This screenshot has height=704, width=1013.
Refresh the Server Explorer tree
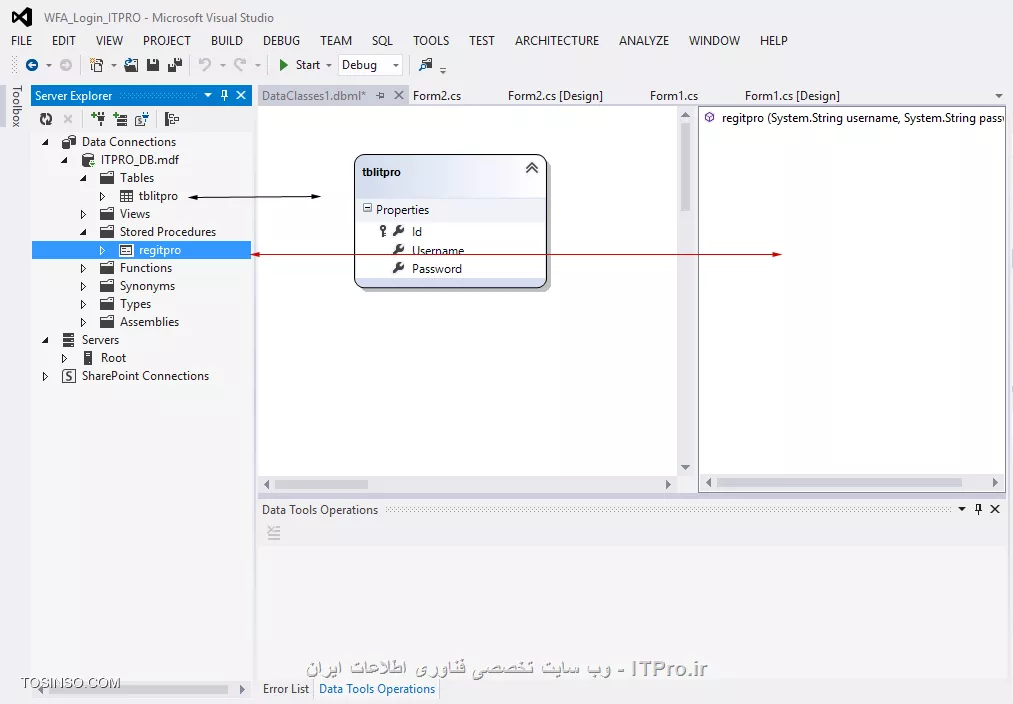[46, 119]
